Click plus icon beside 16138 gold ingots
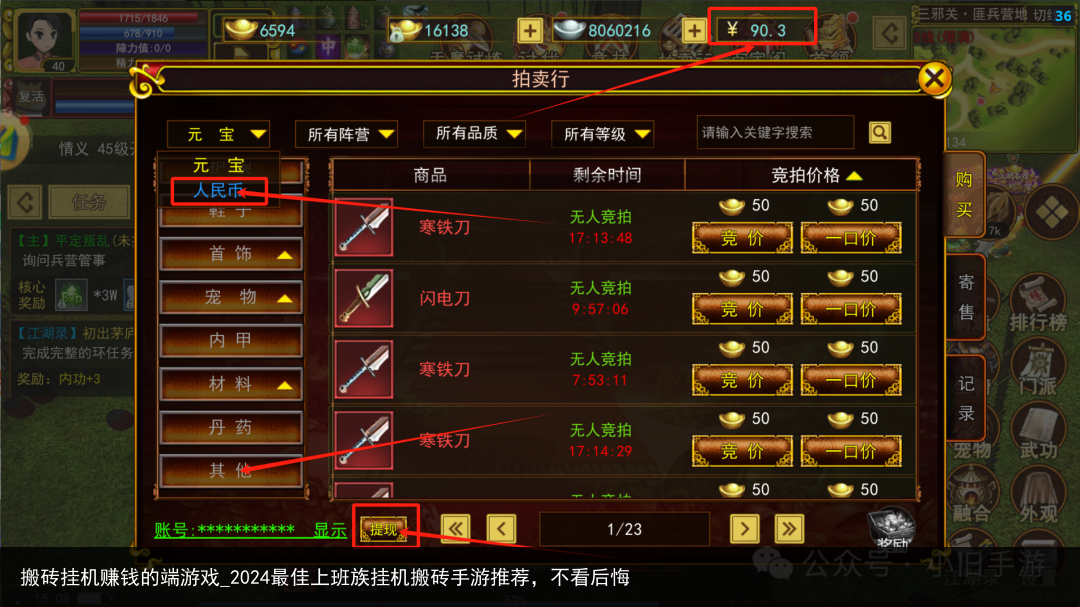This screenshot has width=1080, height=607. tap(530, 30)
